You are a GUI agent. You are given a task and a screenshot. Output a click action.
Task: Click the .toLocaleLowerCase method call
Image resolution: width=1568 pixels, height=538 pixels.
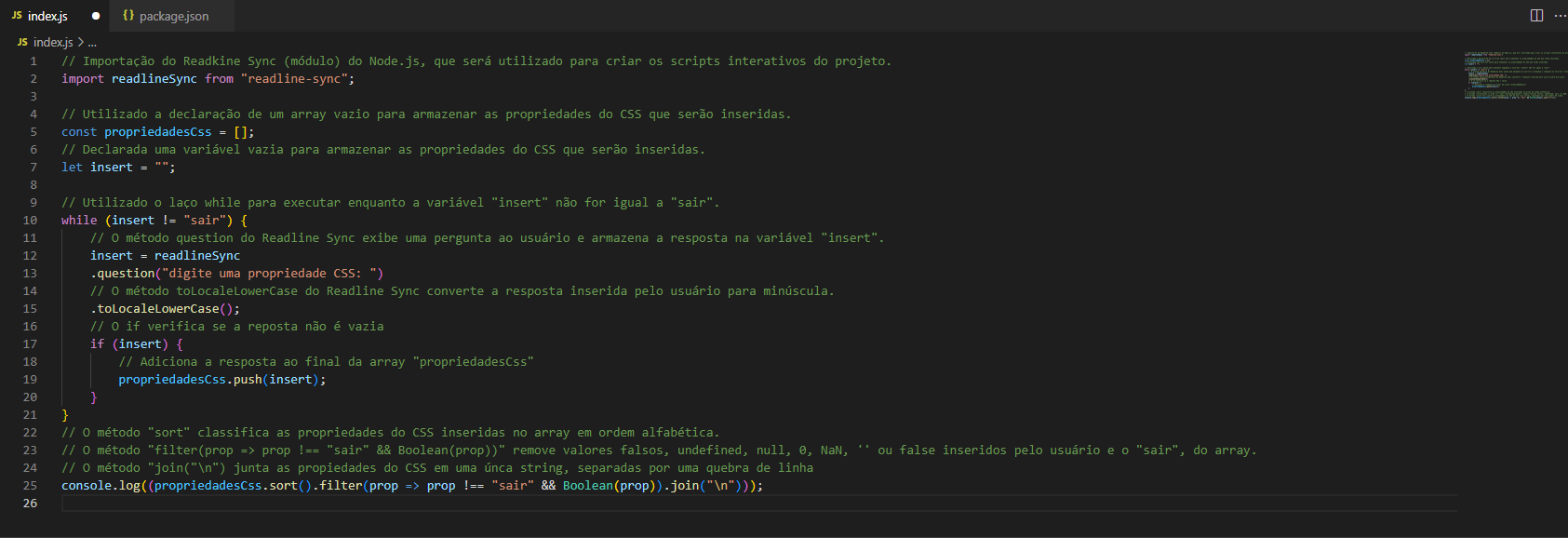pyautogui.click(x=154, y=309)
